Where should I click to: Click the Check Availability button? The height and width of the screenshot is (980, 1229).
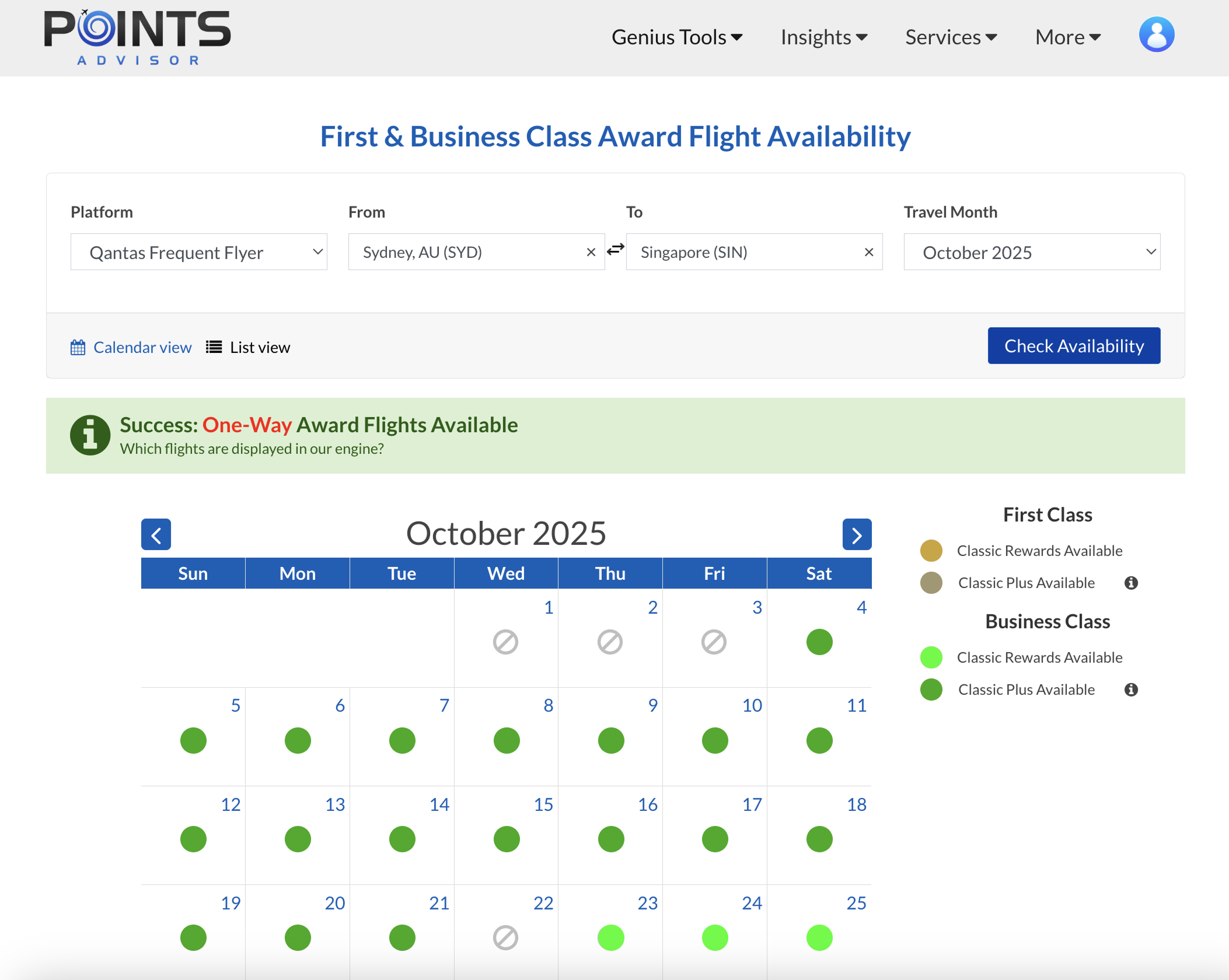[x=1074, y=346]
